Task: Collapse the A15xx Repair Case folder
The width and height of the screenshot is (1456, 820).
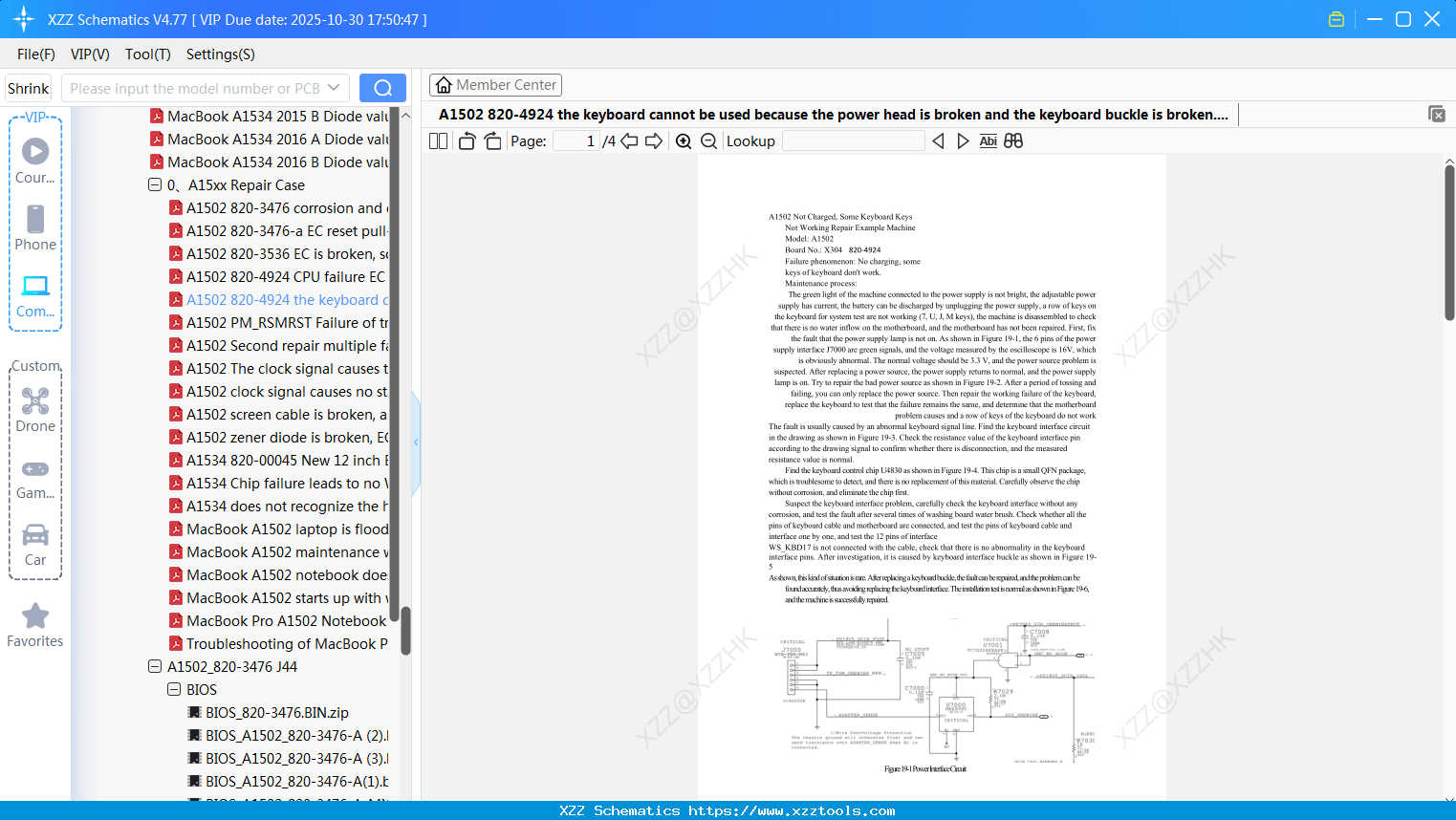Action: pyautogui.click(x=155, y=184)
